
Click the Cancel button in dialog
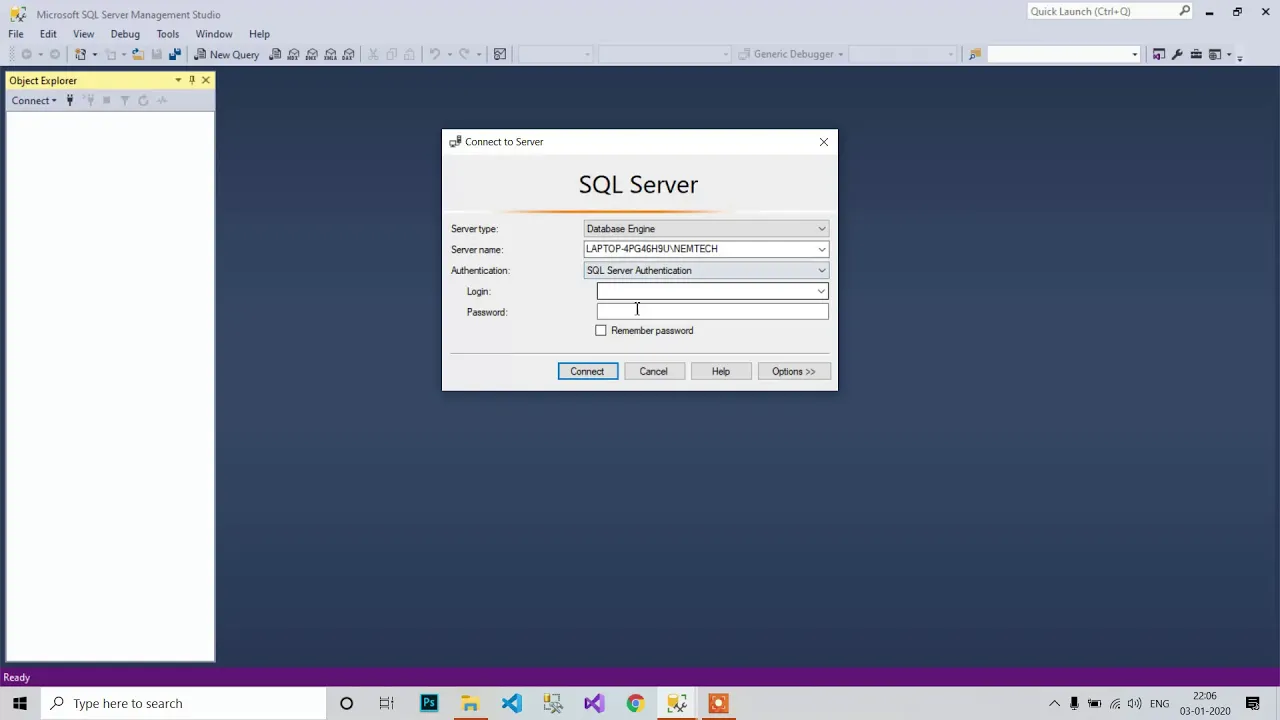[x=653, y=371]
